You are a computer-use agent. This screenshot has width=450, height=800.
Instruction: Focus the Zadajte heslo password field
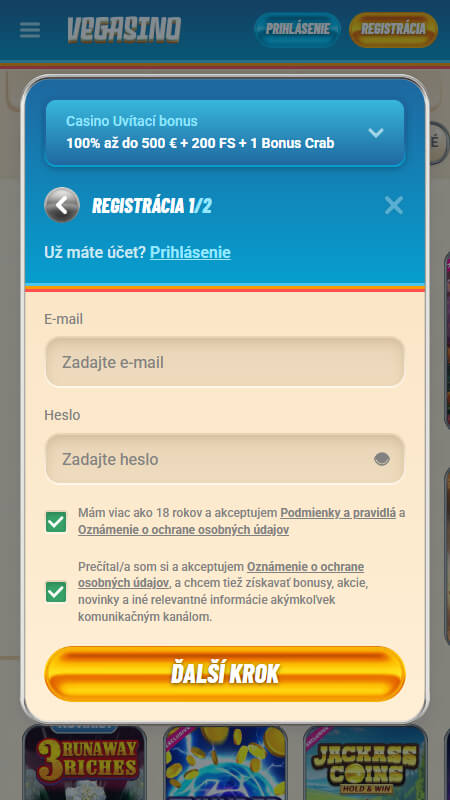(x=225, y=459)
